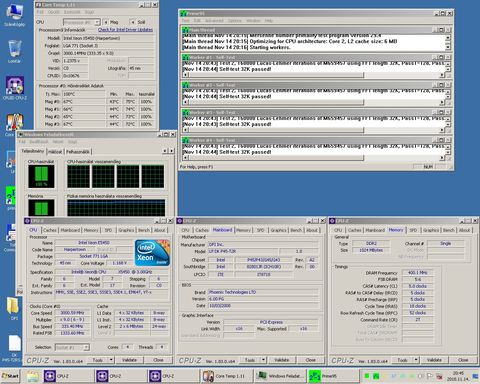The width and height of the screenshot is (480, 384).
Task: Switch to Core Temp 1.11 taskbar button
Action: pos(226,376)
